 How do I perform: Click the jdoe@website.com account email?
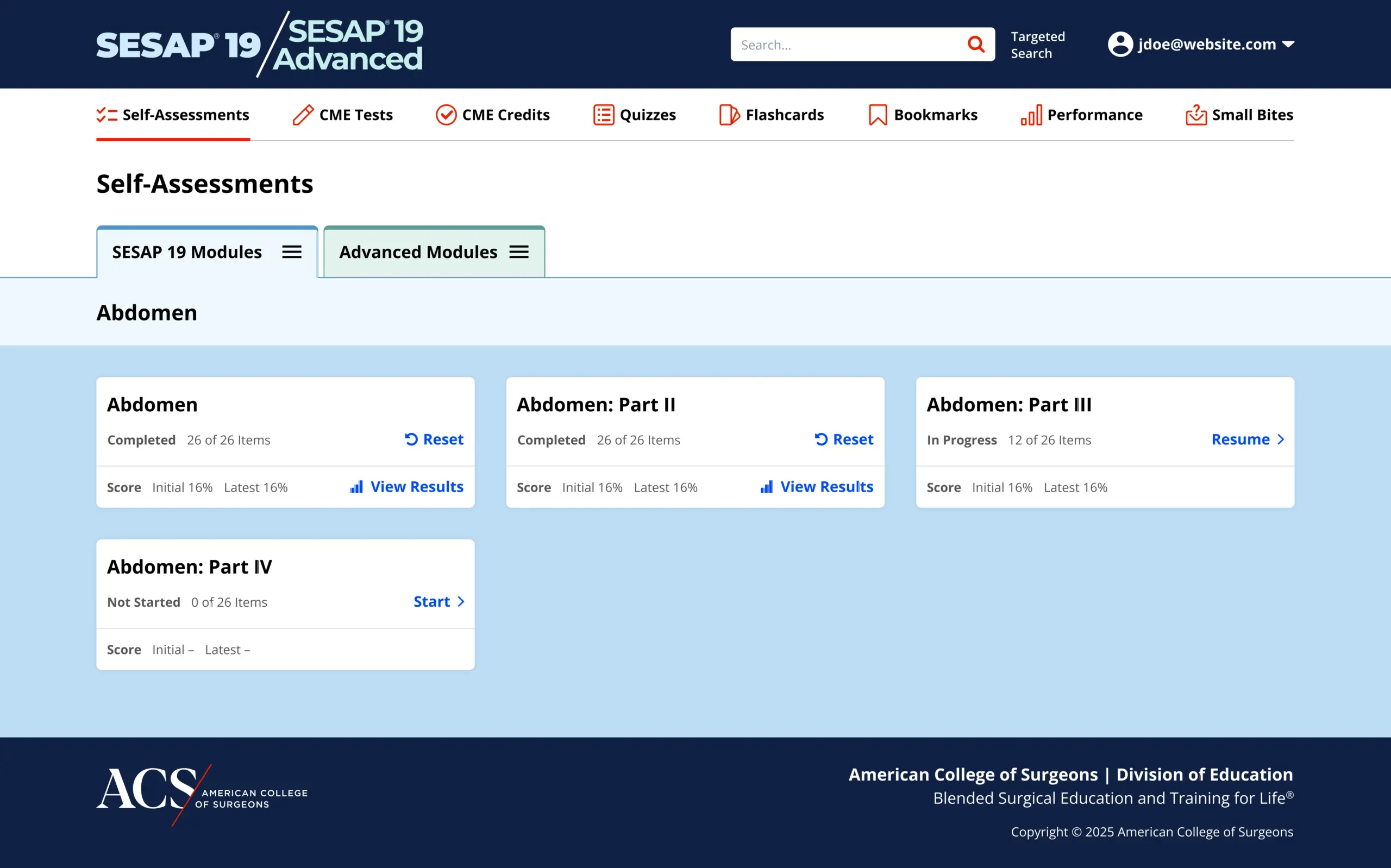pyautogui.click(x=1207, y=44)
